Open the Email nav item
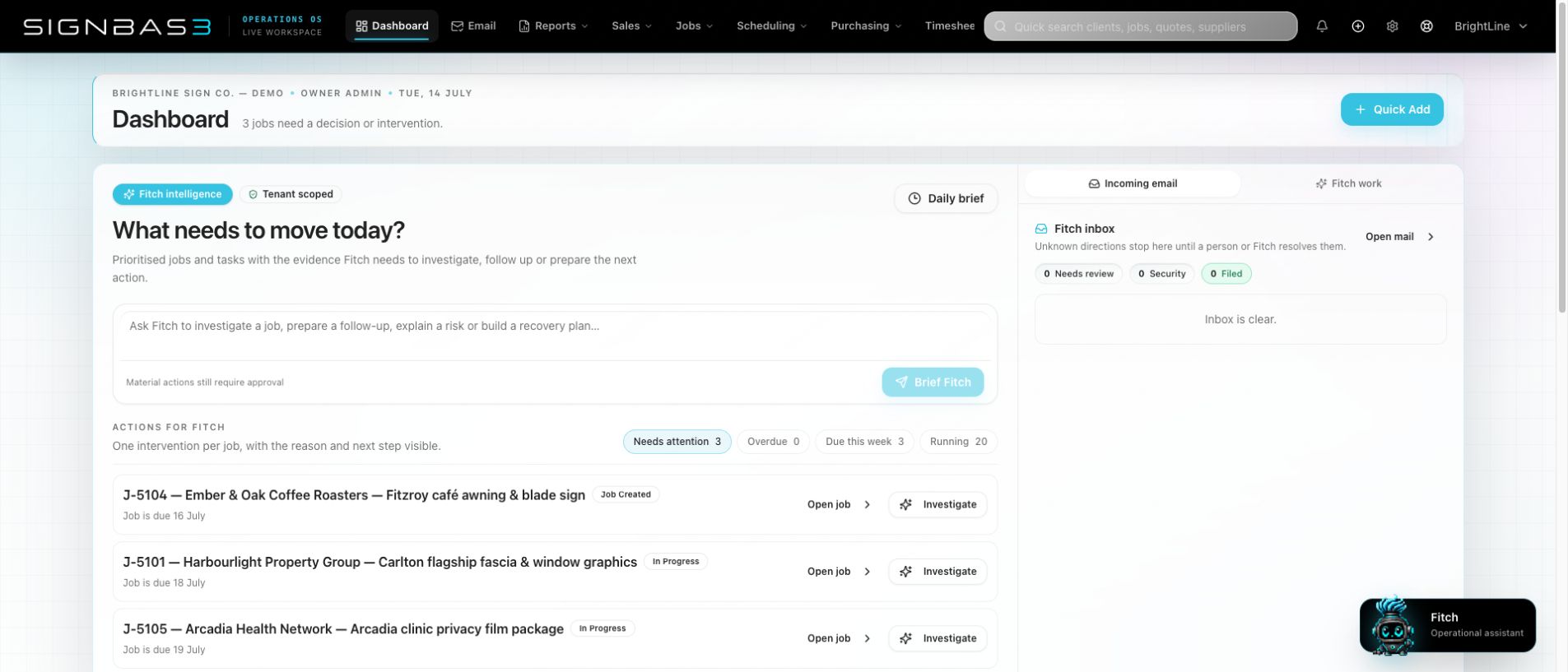This screenshot has height=672, width=1568. click(473, 26)
